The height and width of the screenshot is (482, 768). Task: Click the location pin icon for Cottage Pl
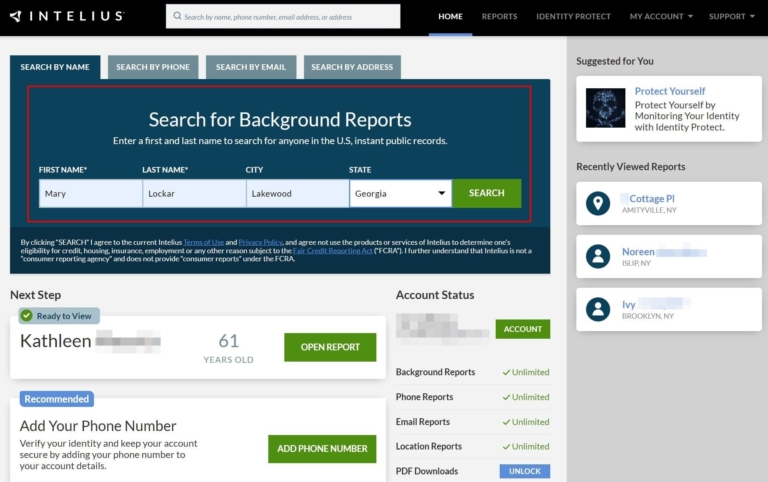tap(598, 204)
